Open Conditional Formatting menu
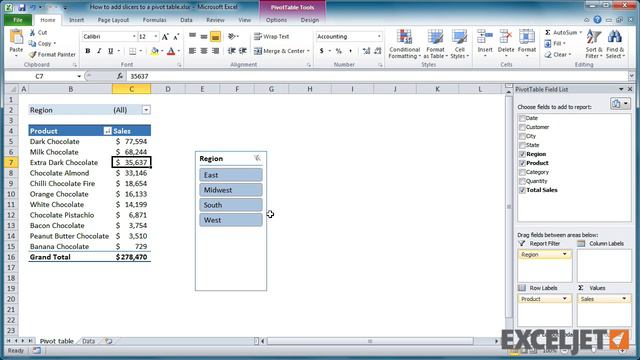This screenshot has height=360, width=640. tap(404, 44)
